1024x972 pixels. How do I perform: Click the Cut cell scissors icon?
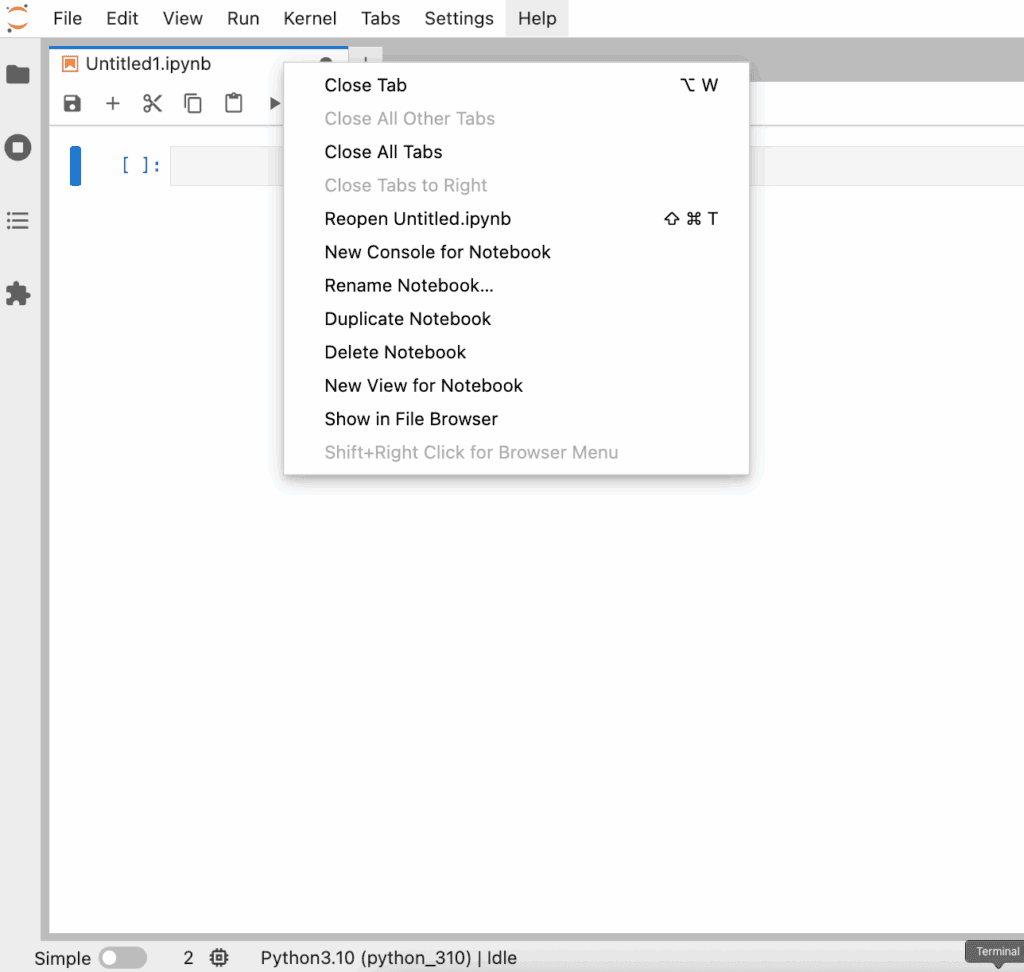[152, 104]
